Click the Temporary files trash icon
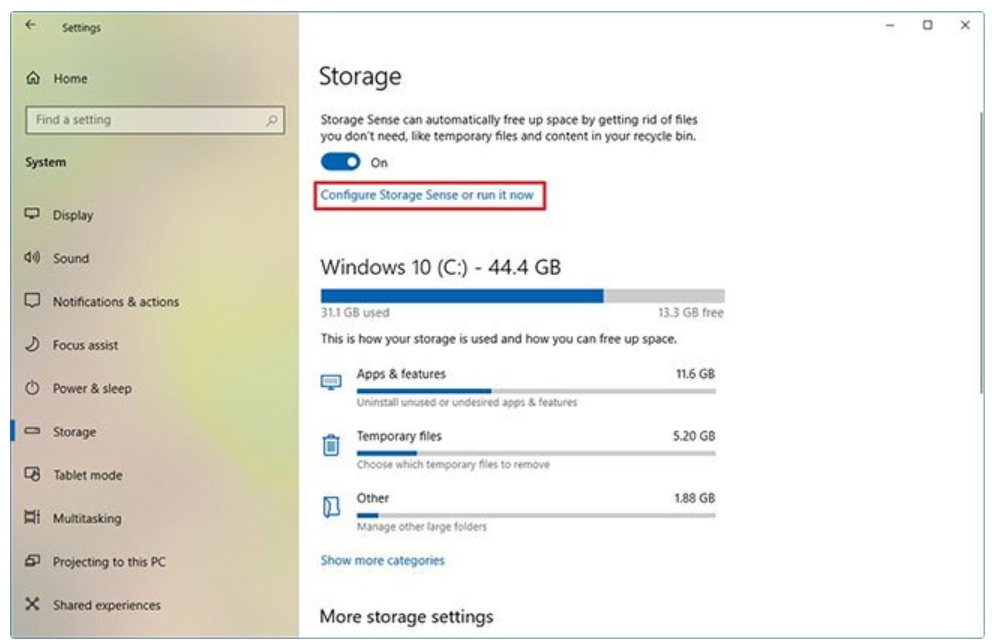The image size is (992, 642). tap(332, 444)
